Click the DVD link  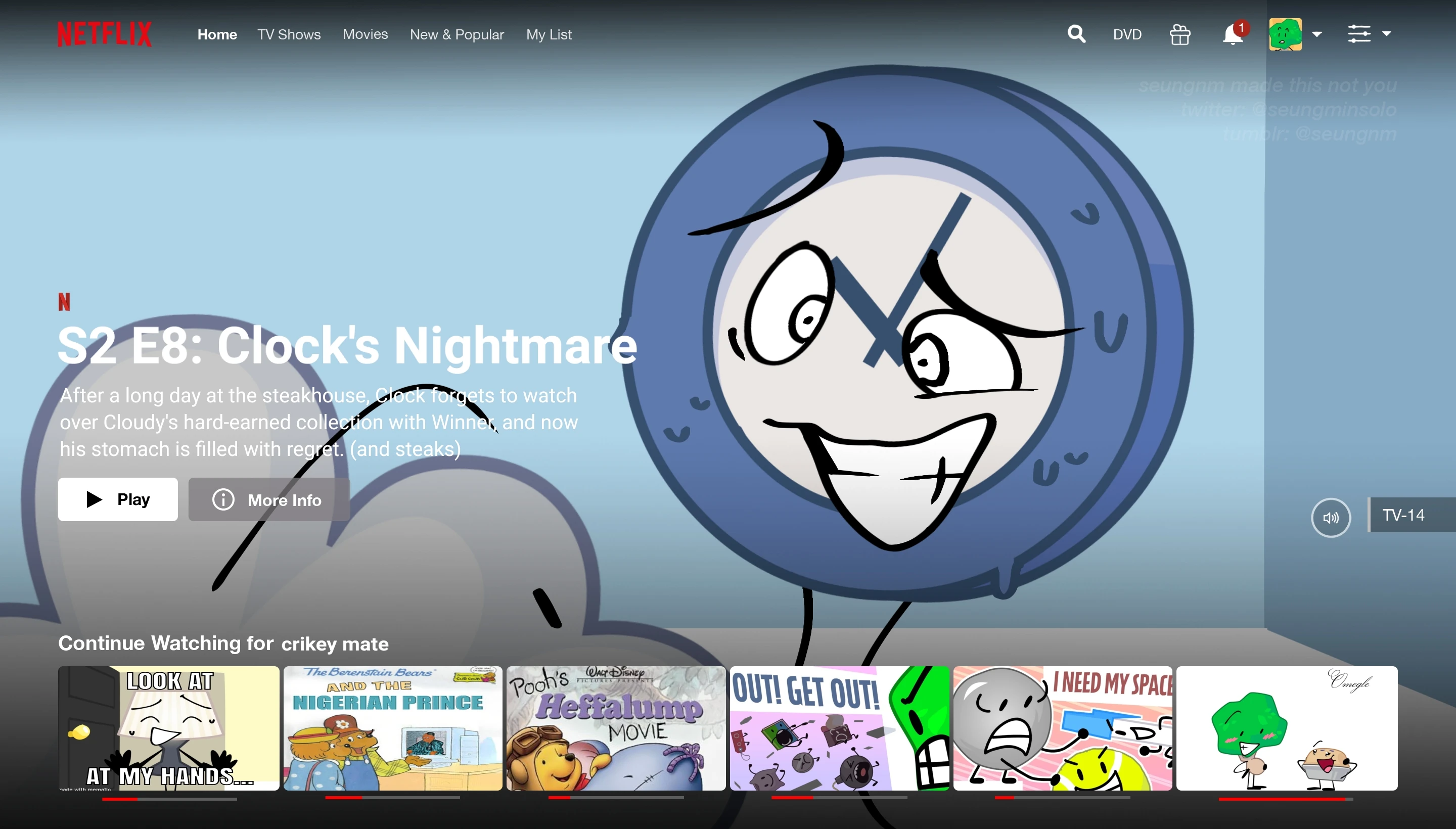coord(1126,34)
